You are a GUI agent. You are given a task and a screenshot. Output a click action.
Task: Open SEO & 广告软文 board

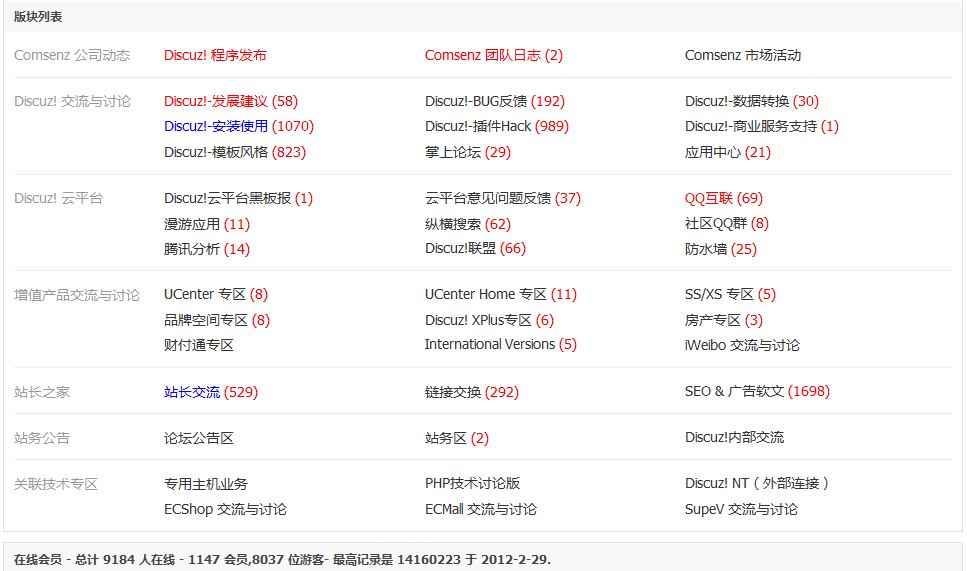tap(735, 392)
